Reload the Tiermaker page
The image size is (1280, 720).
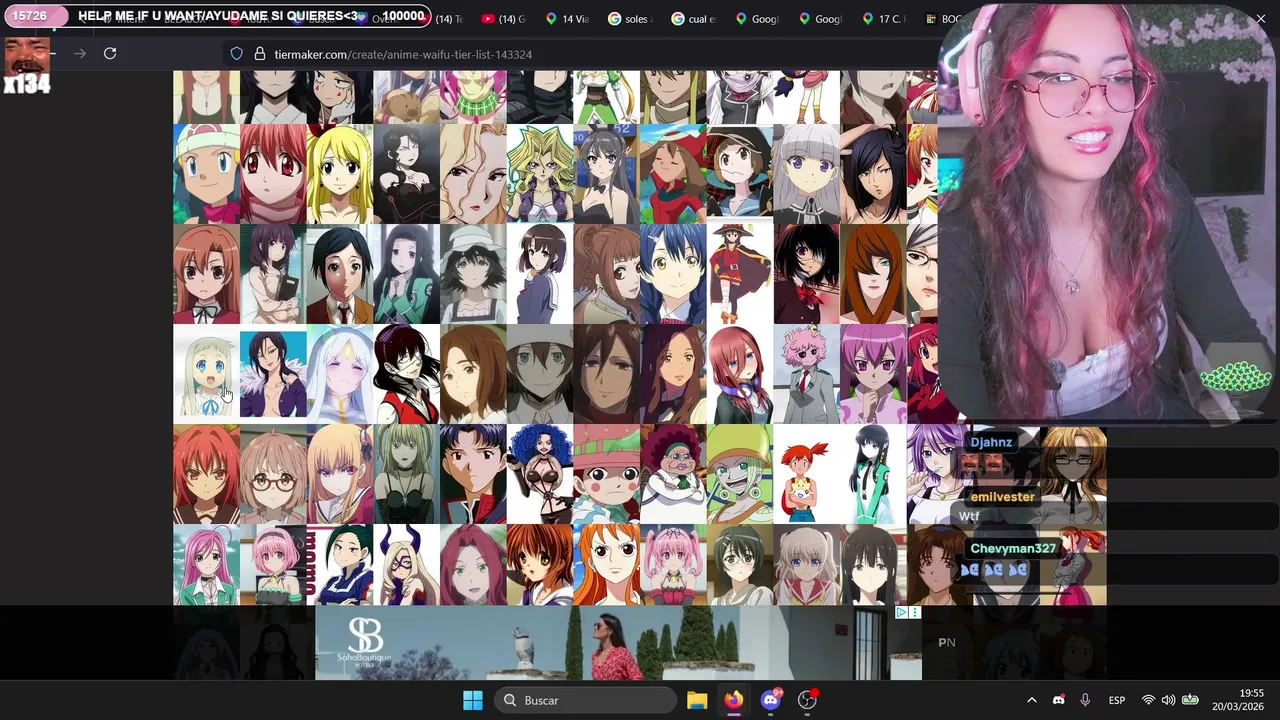(x=110, y=54)
